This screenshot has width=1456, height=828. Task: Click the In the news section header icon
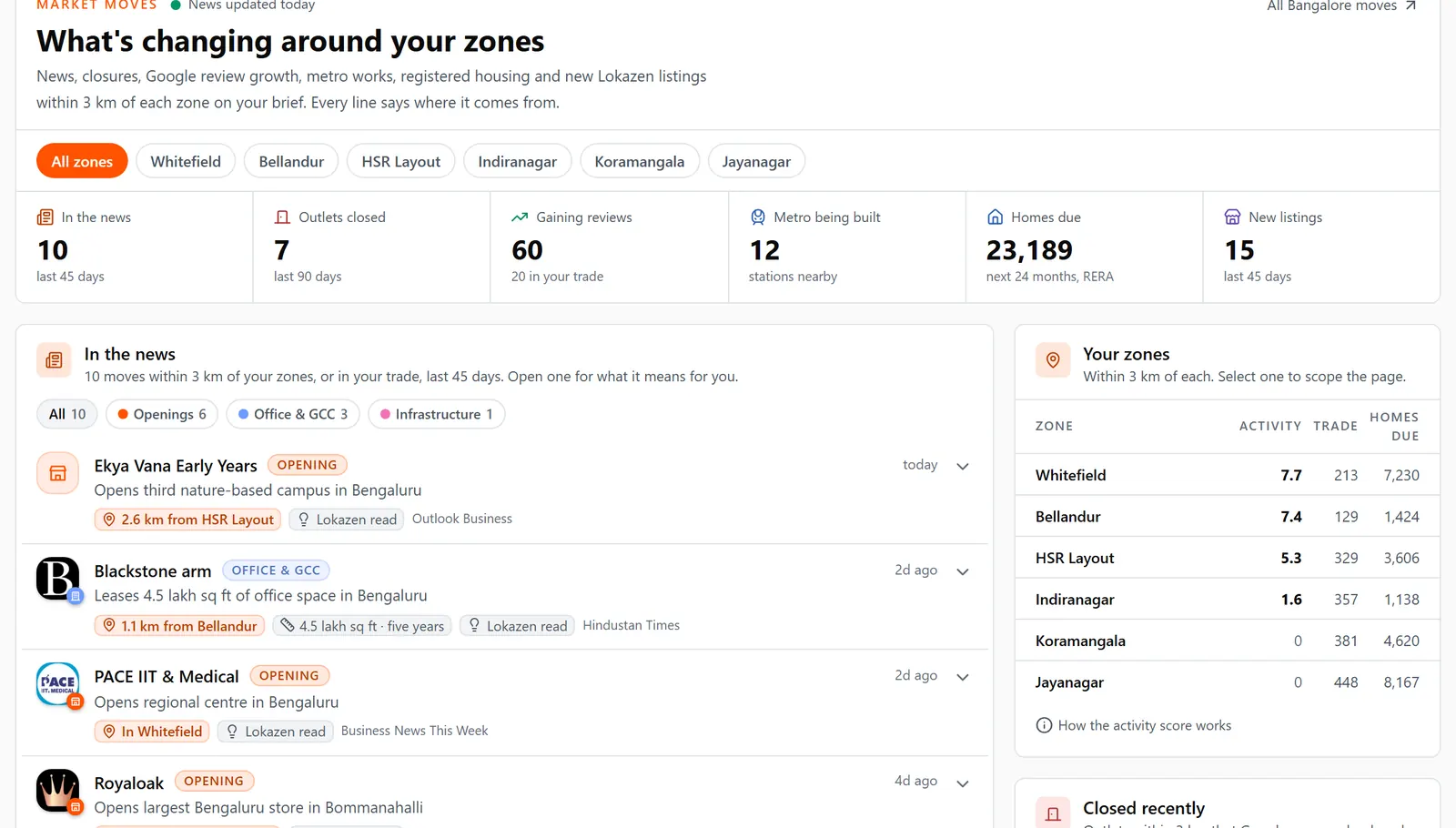tap(54, 360)
